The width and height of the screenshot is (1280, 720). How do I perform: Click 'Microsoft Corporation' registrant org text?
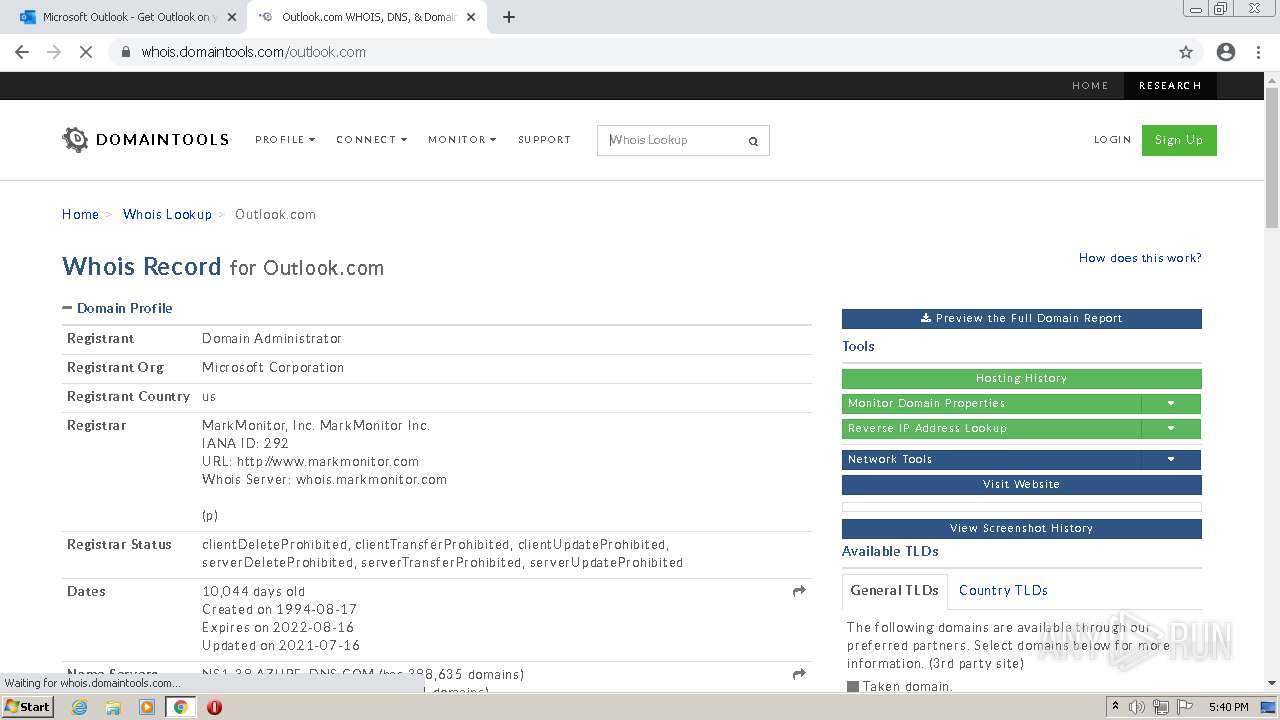pos(273,367)
